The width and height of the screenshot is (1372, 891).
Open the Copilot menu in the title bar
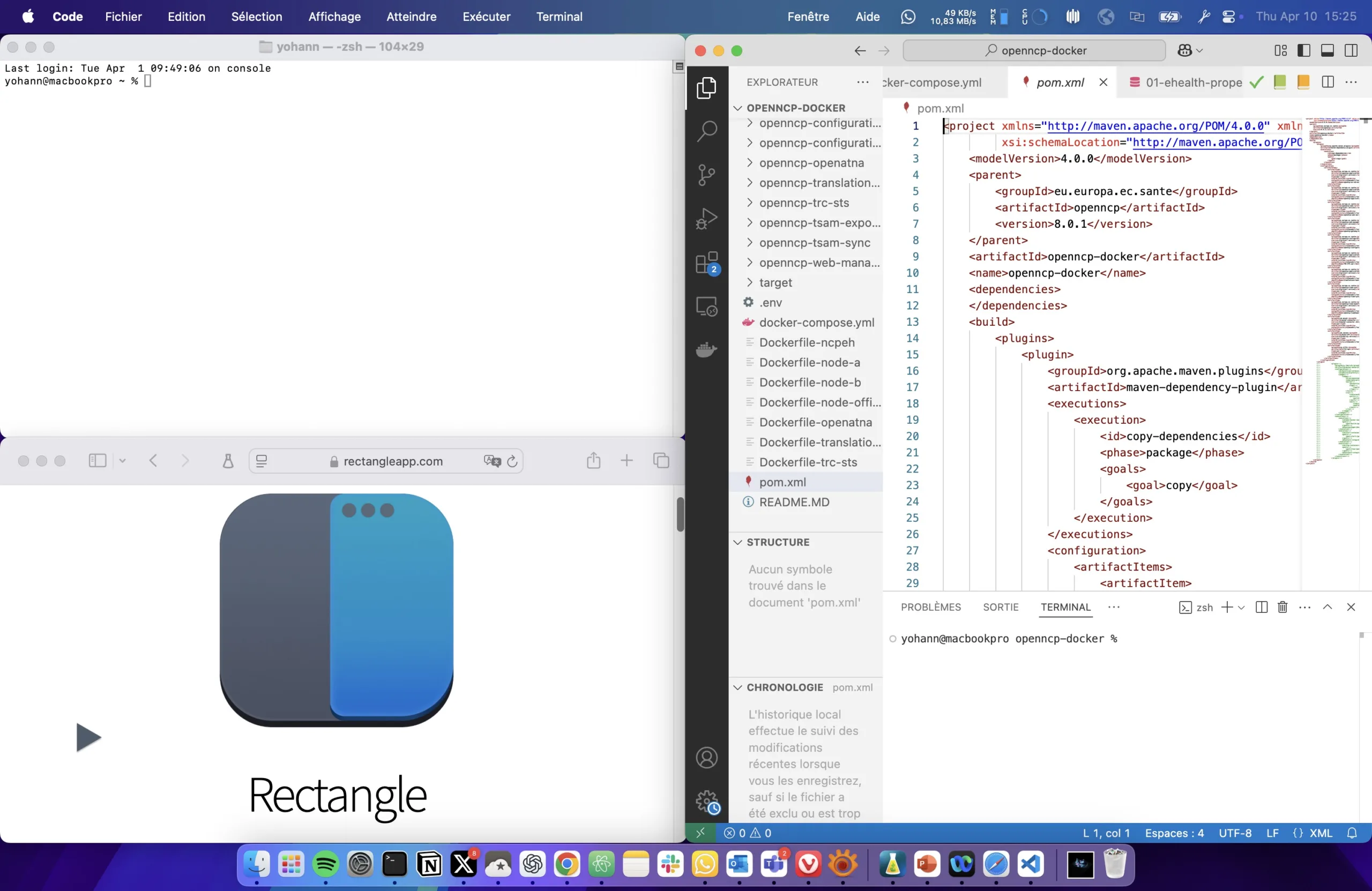(x=1190, y=51)
